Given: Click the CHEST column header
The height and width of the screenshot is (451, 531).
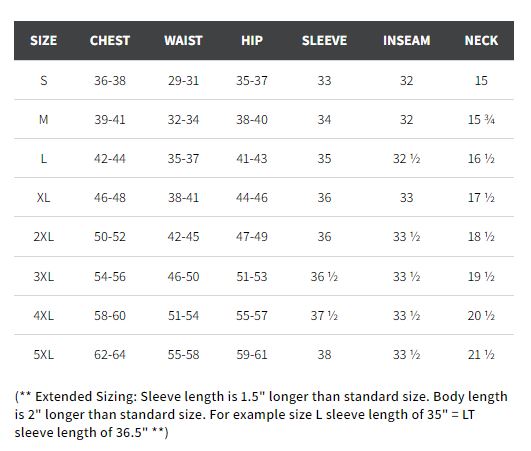Looking at the screenshot, I should pyautogui.click(x=110, y=41).
